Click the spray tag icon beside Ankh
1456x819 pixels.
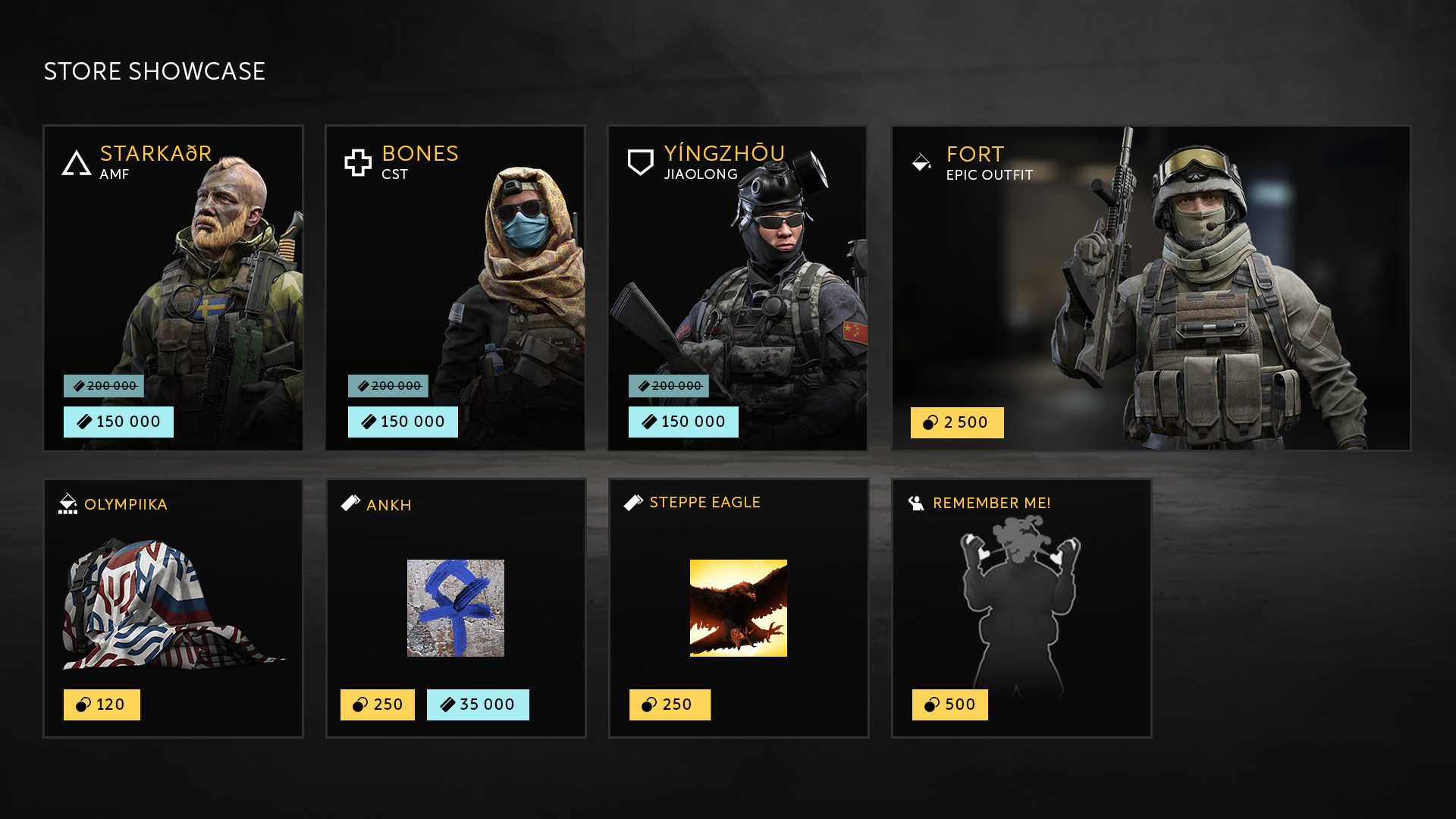point(350,504)
